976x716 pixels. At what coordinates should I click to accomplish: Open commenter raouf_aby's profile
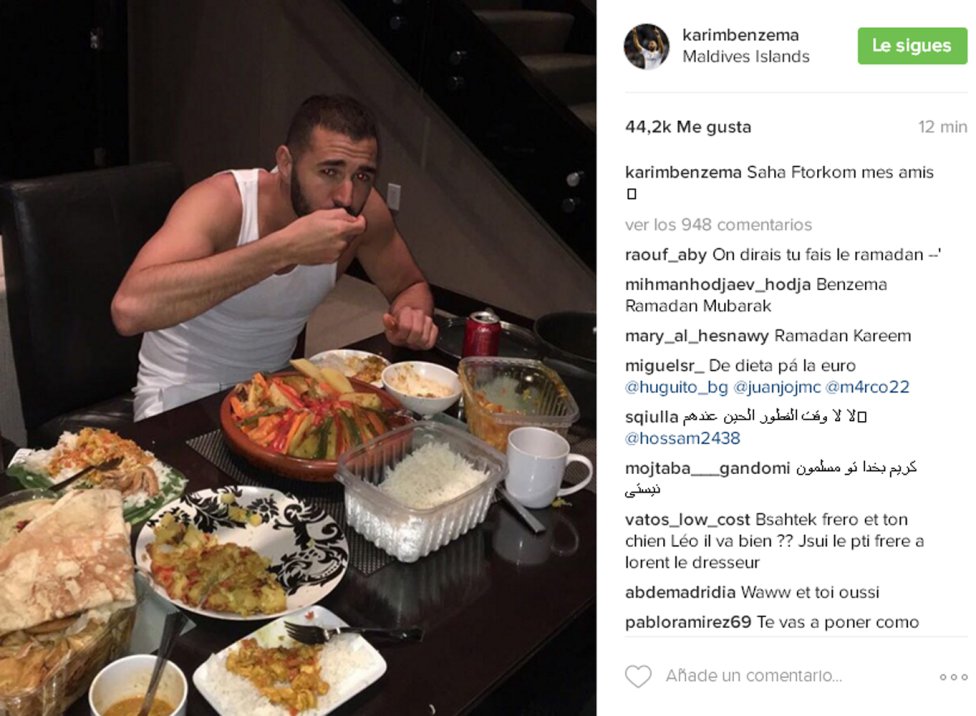[665, 255]
